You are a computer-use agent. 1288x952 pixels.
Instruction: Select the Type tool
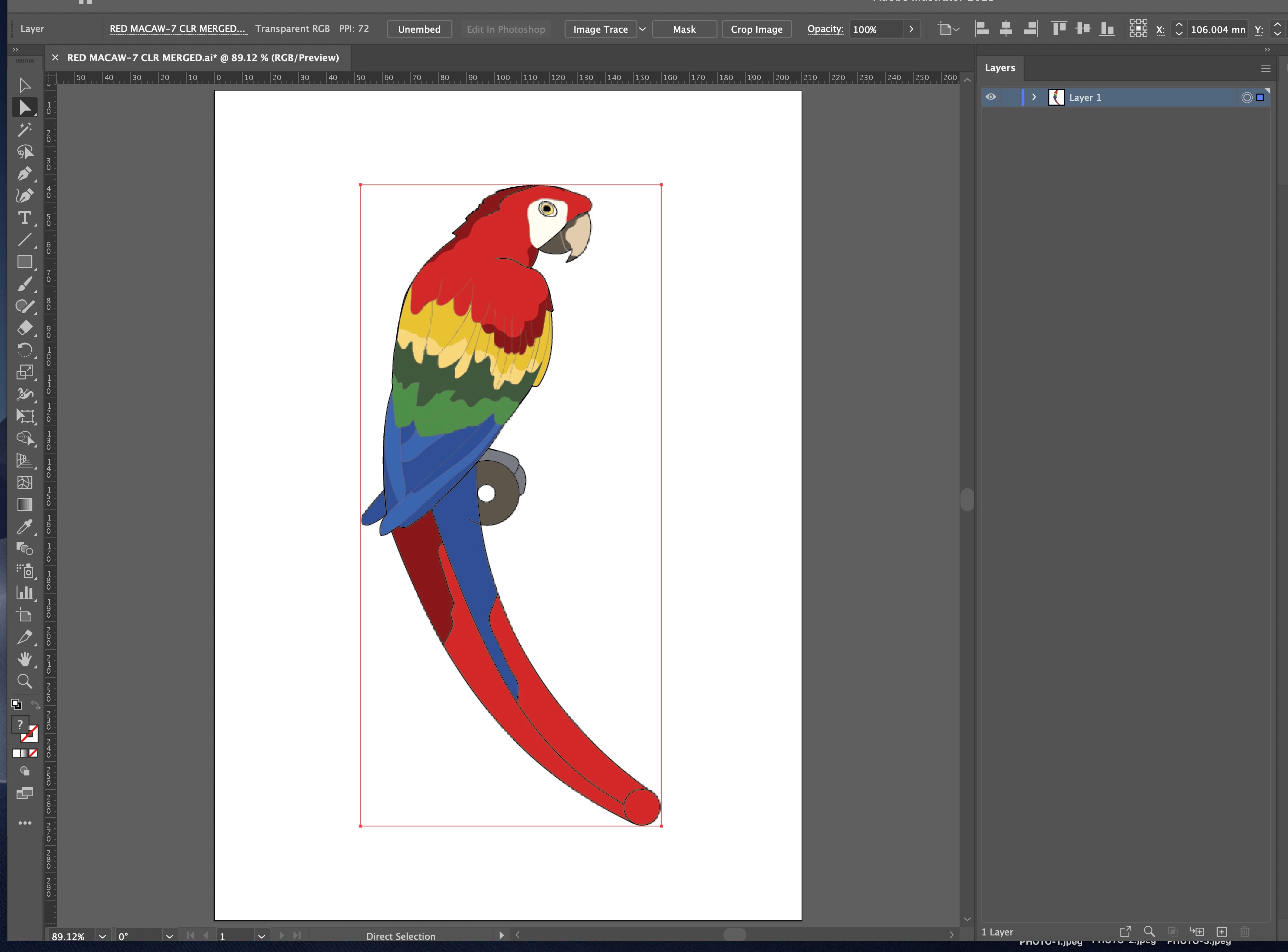[x=24, y=218]
